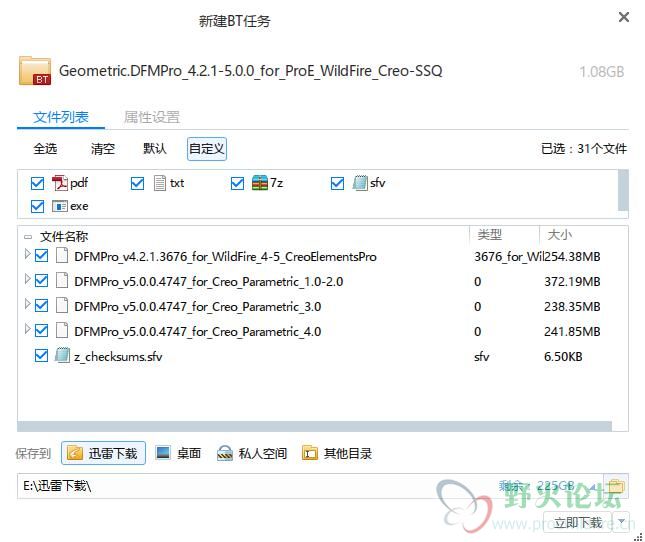
Task: Select DFMPro_v5.0.0.4747_for_Creo_Parametric_1.0-2.0 row name
Action: click(209, 282)
